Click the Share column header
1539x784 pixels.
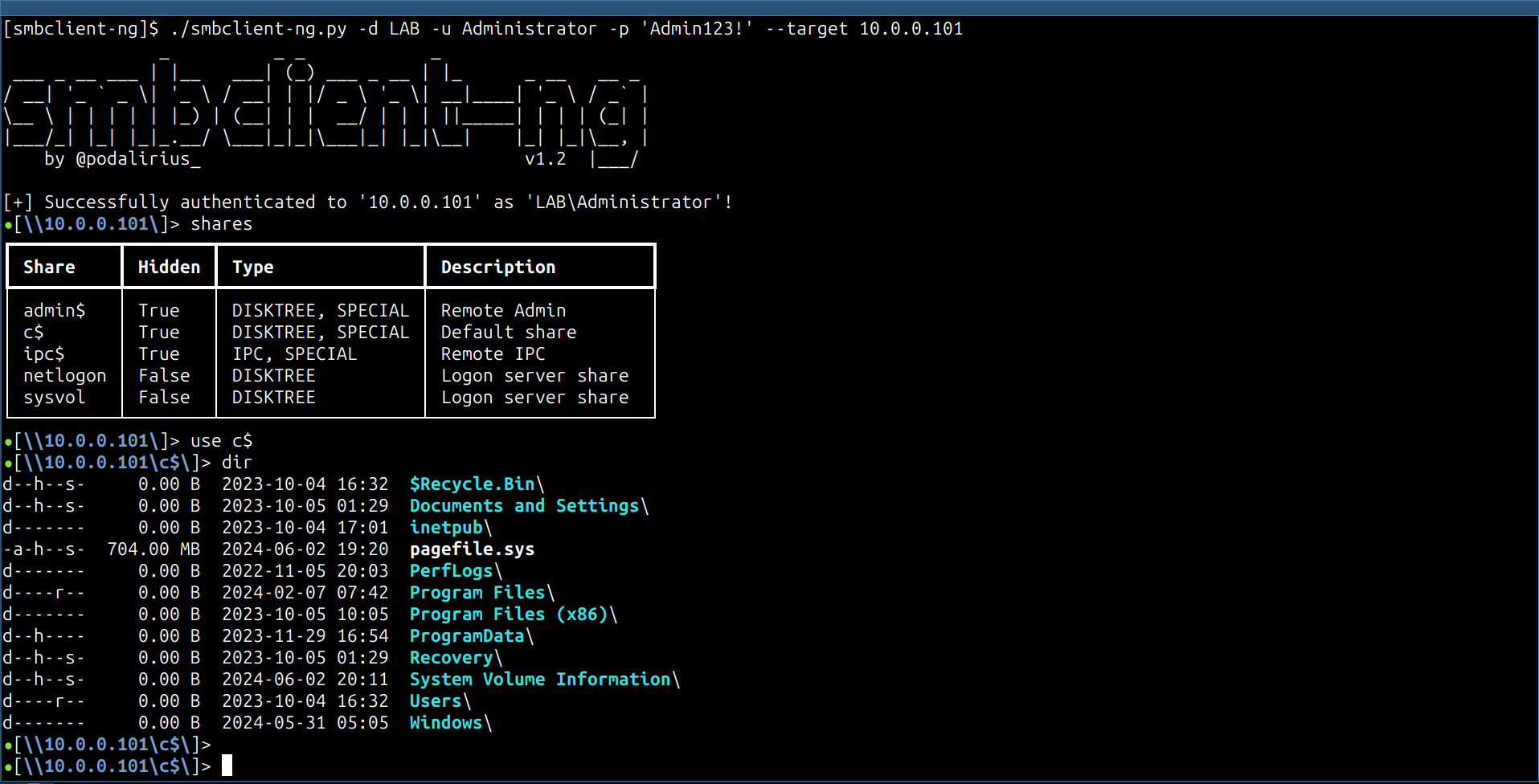49,267
